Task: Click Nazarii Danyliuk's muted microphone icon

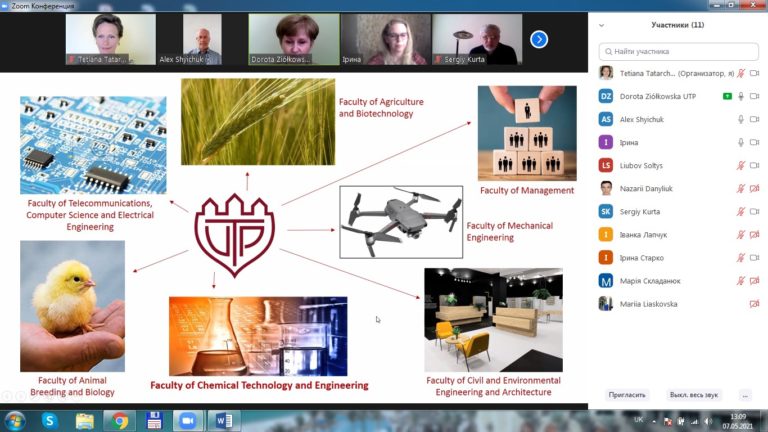Action: click(741, 189)
